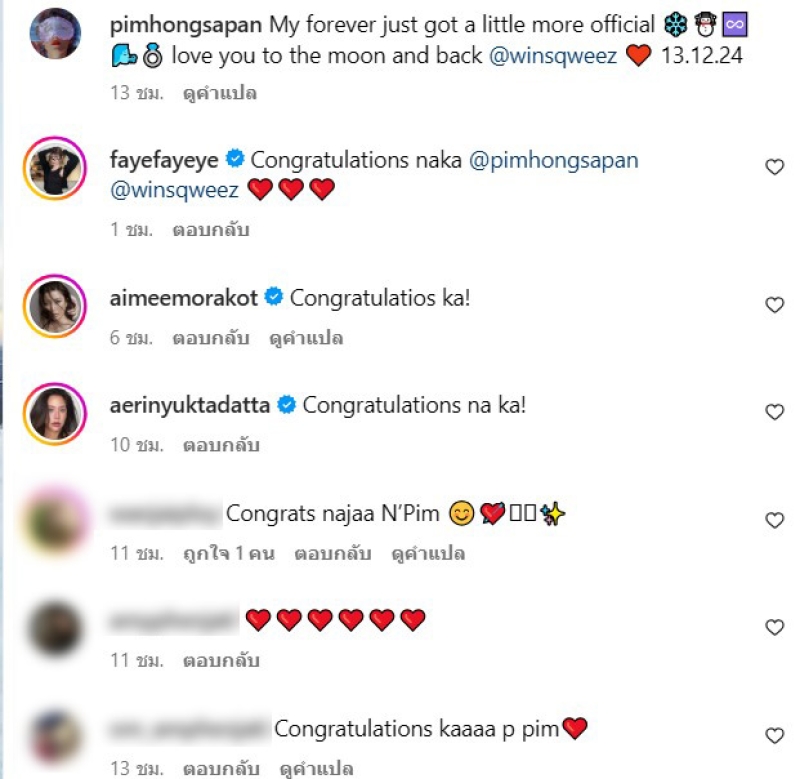Like the 'Congrats najaa N'Pim' comment
Screen dimensions: 800x779
(x=774, y=520)
